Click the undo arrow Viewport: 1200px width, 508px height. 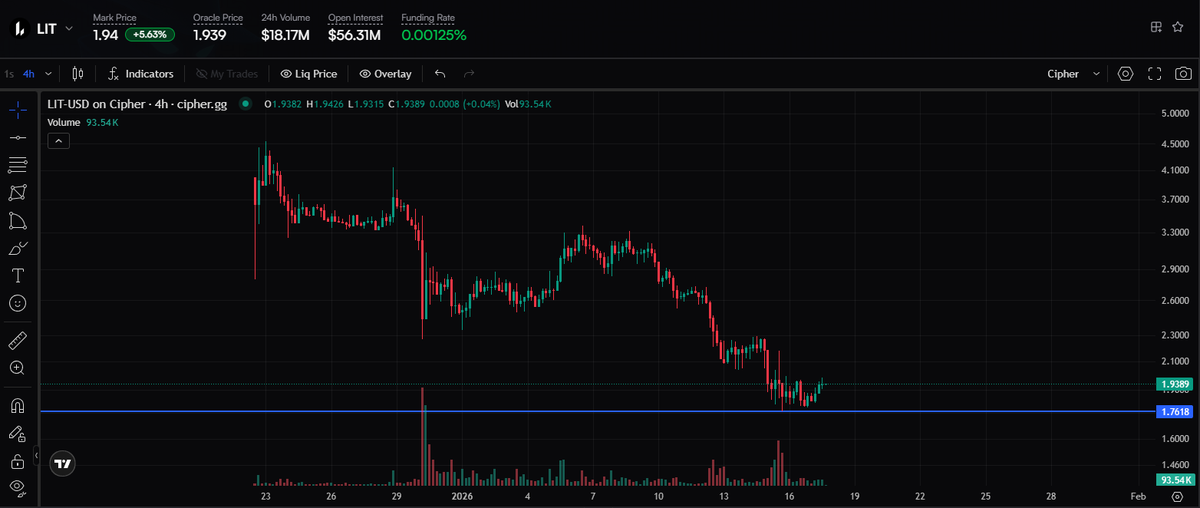(441, 74)
